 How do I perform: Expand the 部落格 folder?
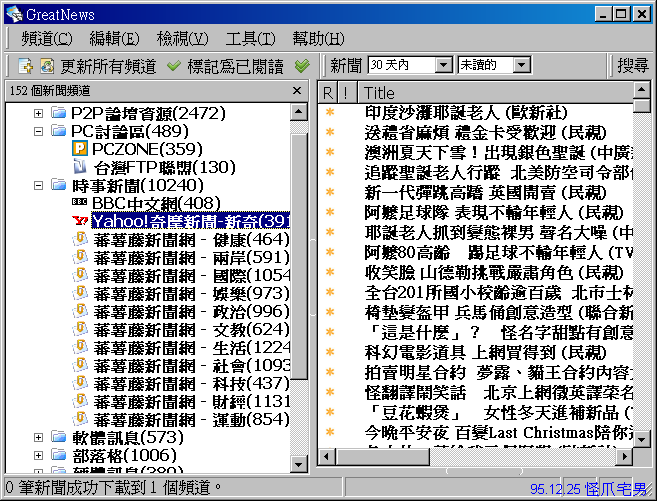tap(39, 455)
